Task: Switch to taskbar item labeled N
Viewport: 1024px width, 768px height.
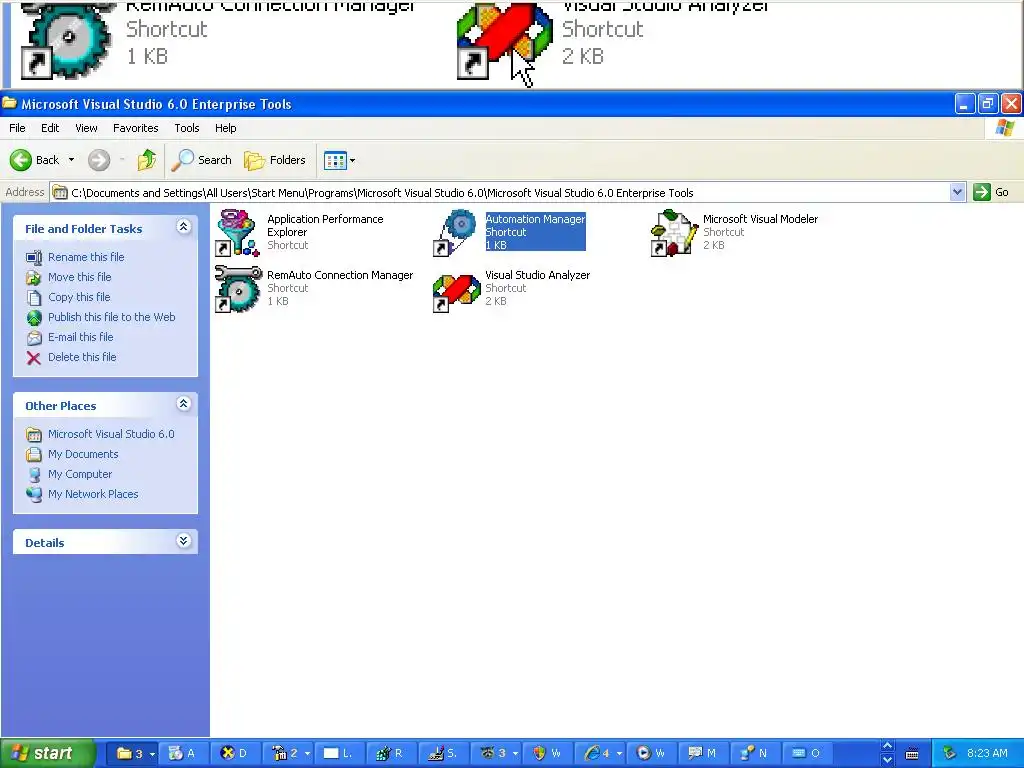Action: [754, 754]
